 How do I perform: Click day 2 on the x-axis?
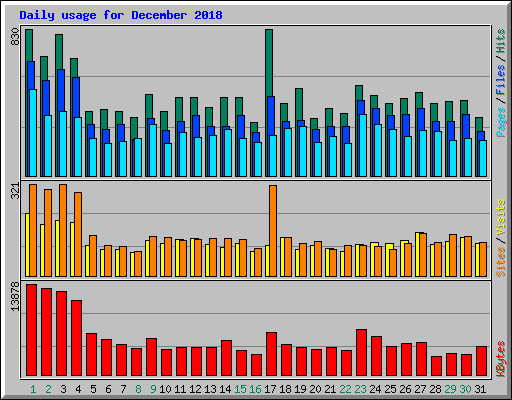click(48, 389)
